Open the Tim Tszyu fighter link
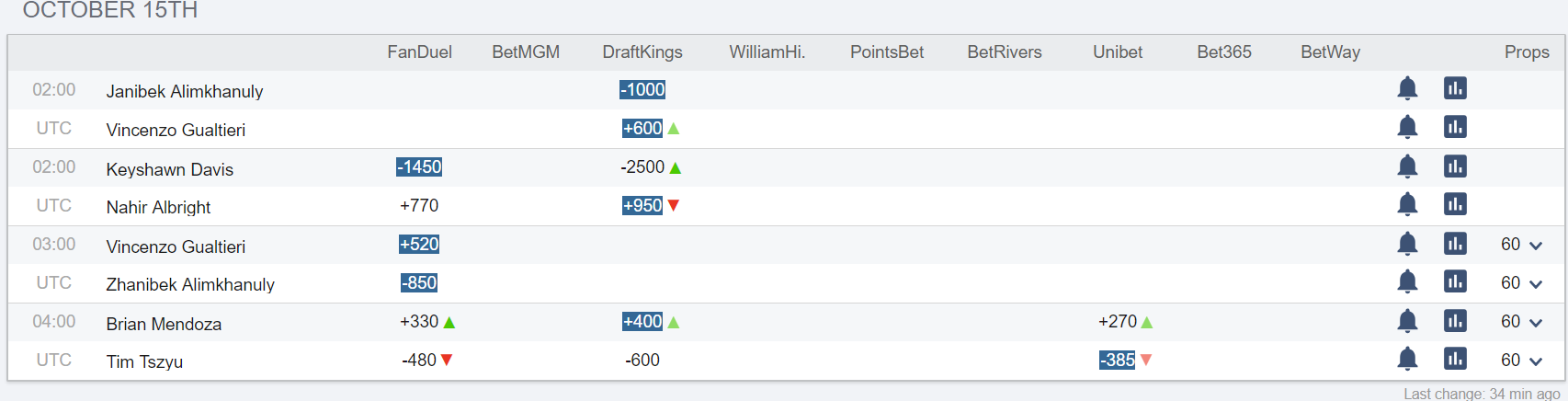The image size is (1568, 401). pyautogui.click(x=144, y=361)
